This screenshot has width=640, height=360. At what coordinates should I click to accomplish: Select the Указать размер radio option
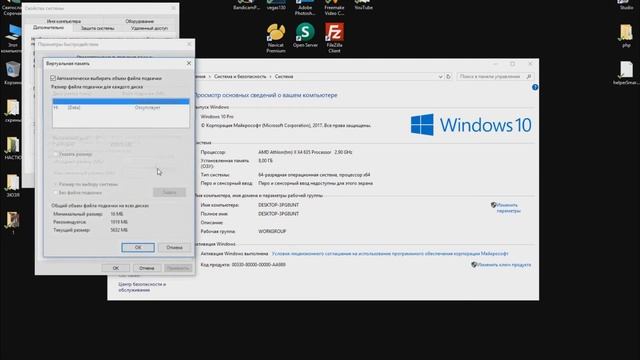coord(56,154)
